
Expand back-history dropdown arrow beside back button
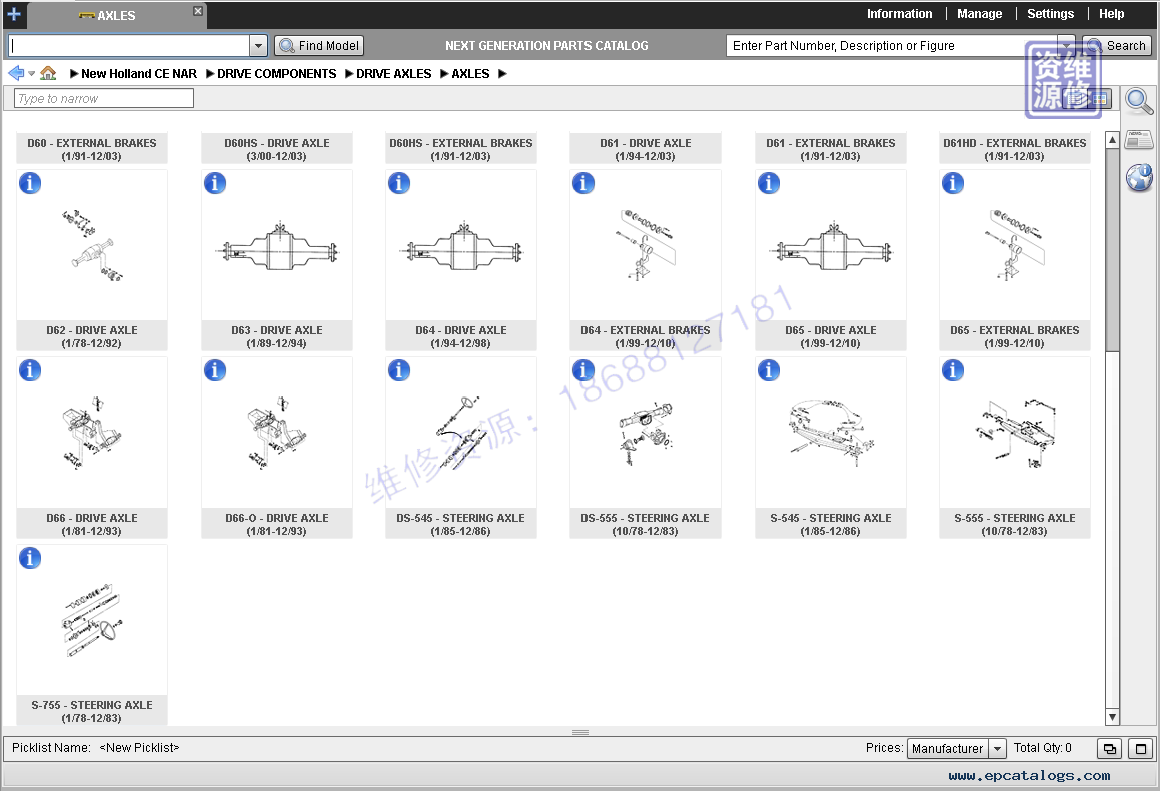32,74
